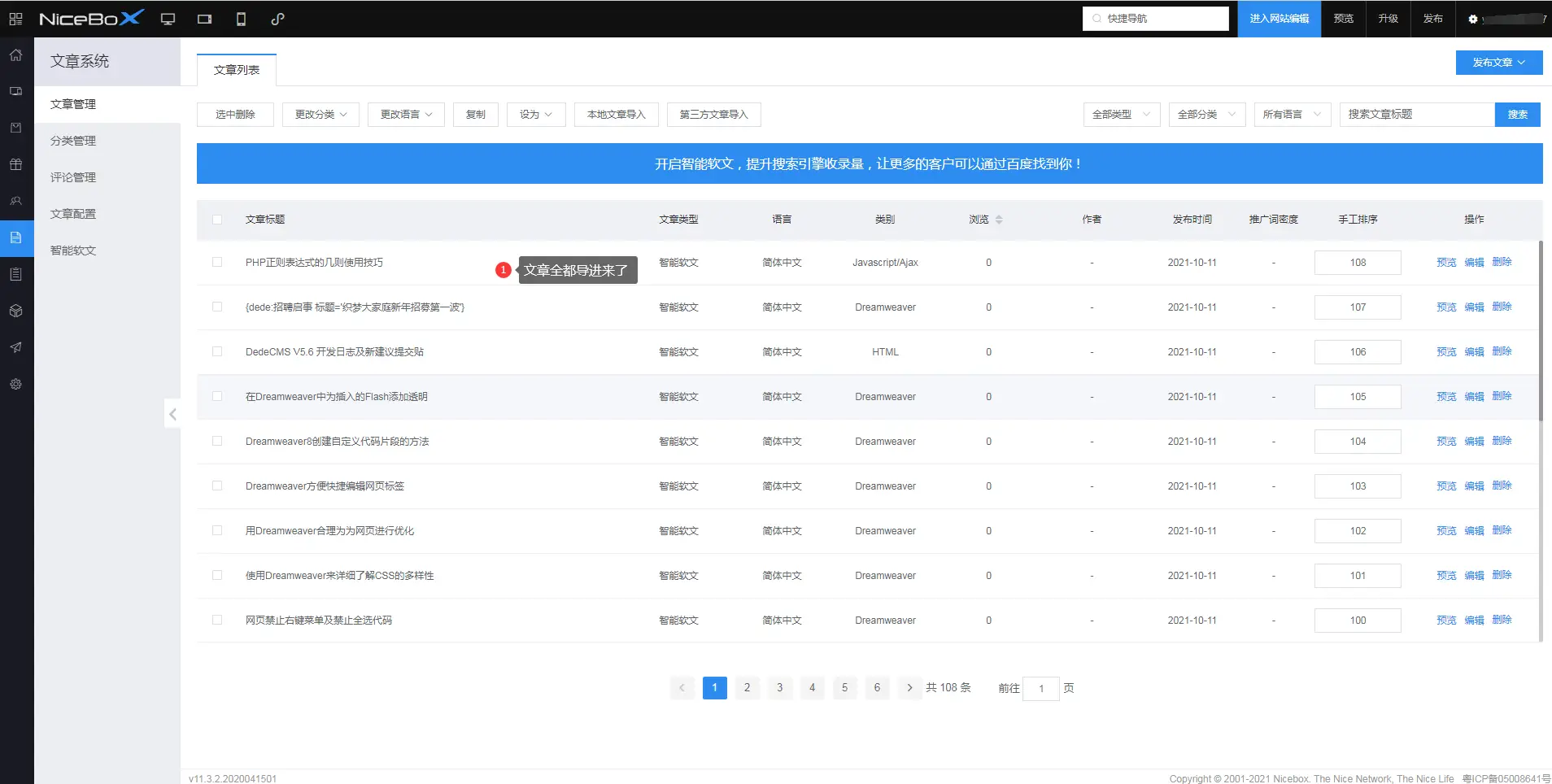The image size is (1552, 784).
Task: Open the 所有语言 filter dropdown
Action: click(1293, 115)
